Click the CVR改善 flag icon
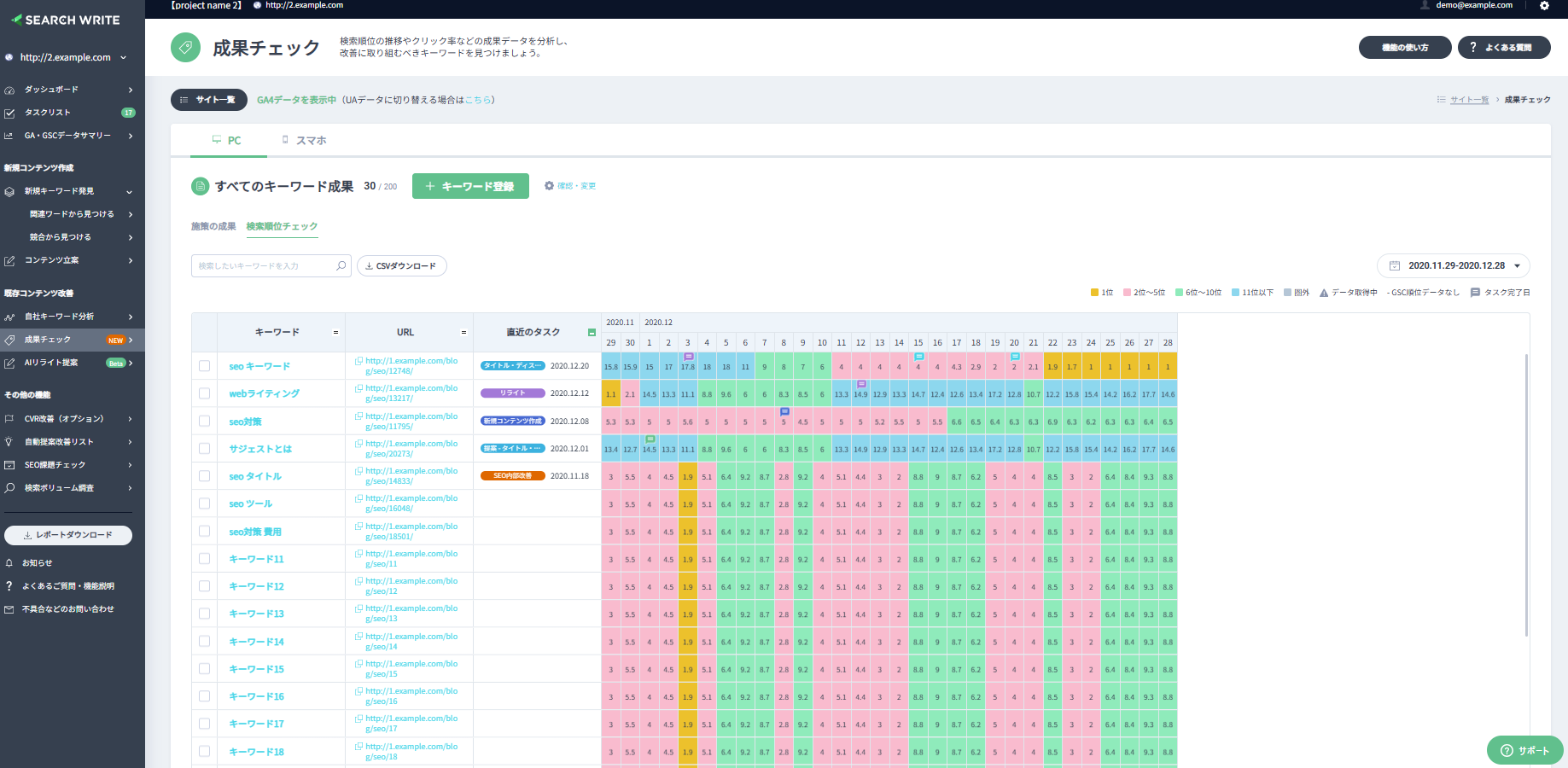Viewport: 1568px width, 768px height. [9, 419]
